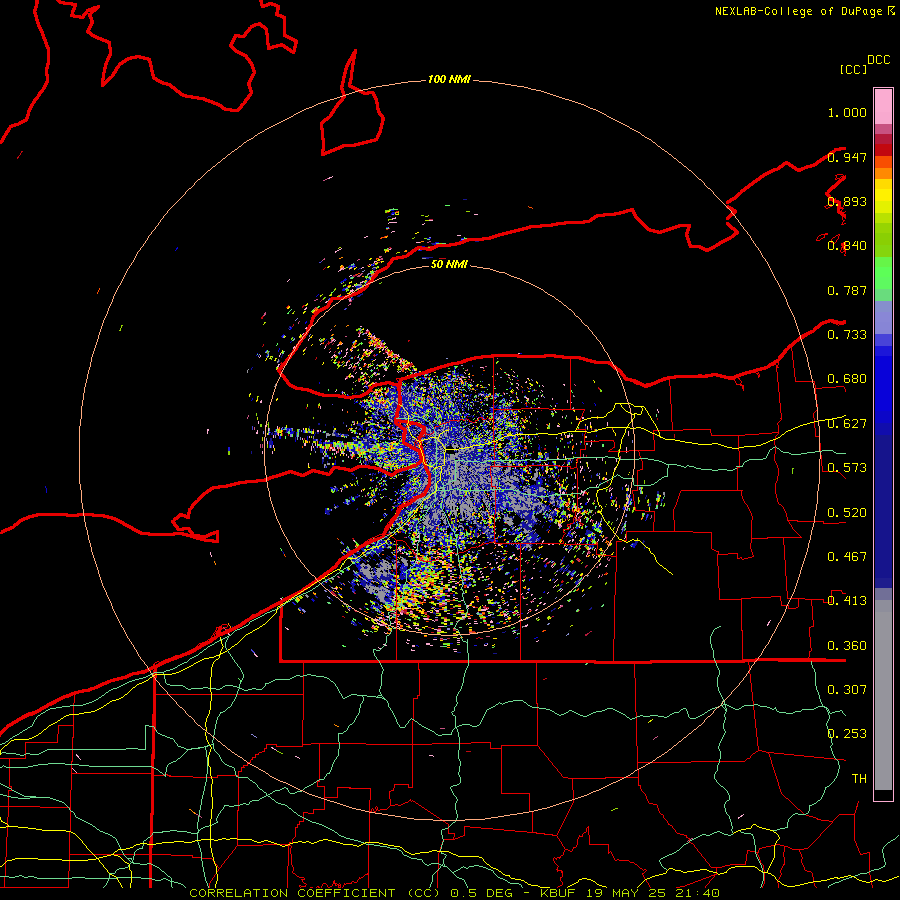Select the 0.680 scale value
The height and width of the screenshot is (900, 900).
847,379
